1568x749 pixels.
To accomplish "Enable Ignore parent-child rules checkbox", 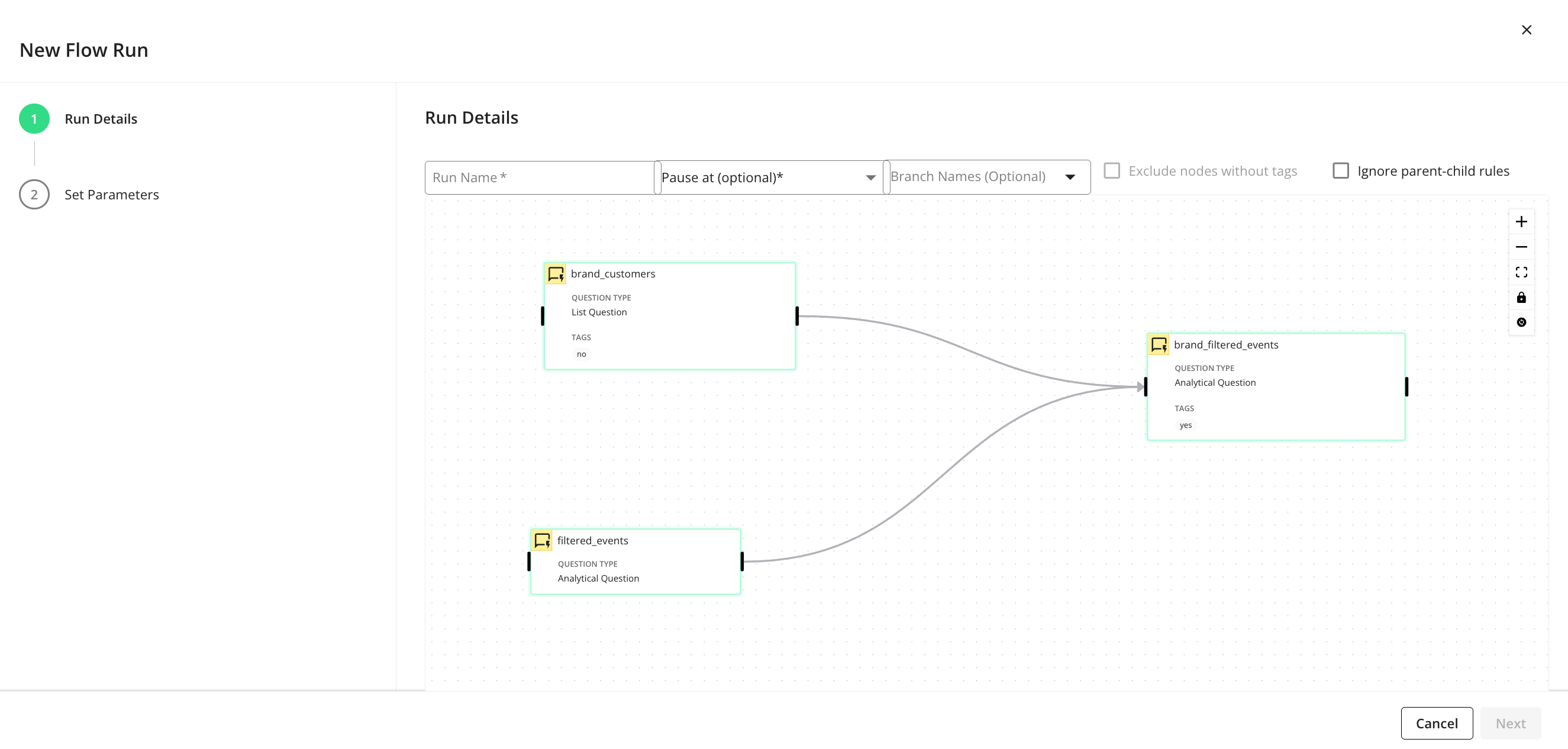I will click(x=1340, y=171).
